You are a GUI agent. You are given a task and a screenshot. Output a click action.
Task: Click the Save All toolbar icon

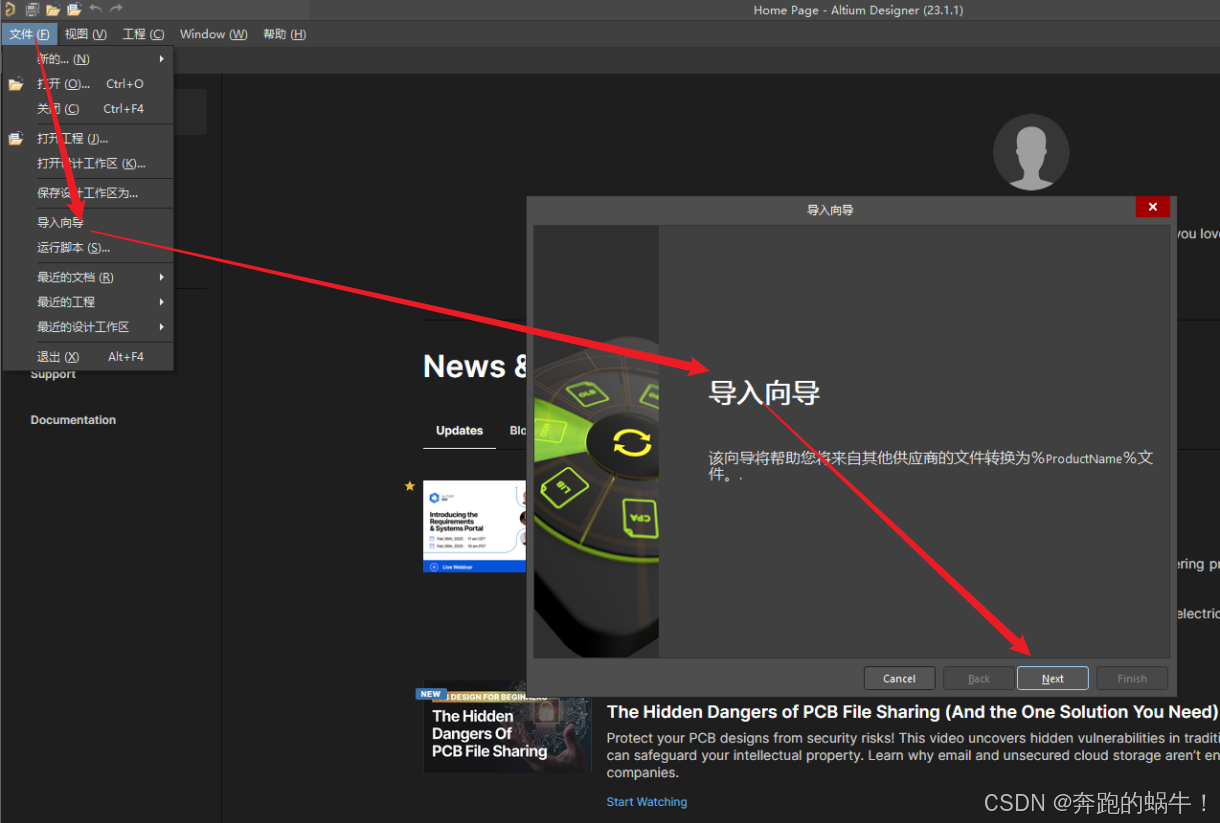(32, 9)
